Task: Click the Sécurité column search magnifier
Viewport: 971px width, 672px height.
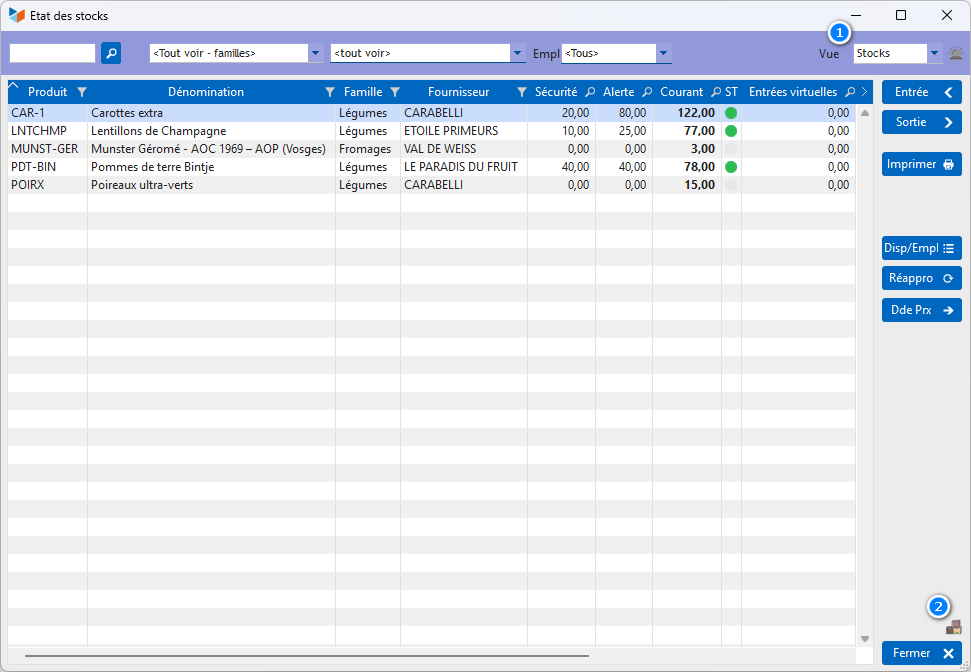Action: (x=590, y=92)
